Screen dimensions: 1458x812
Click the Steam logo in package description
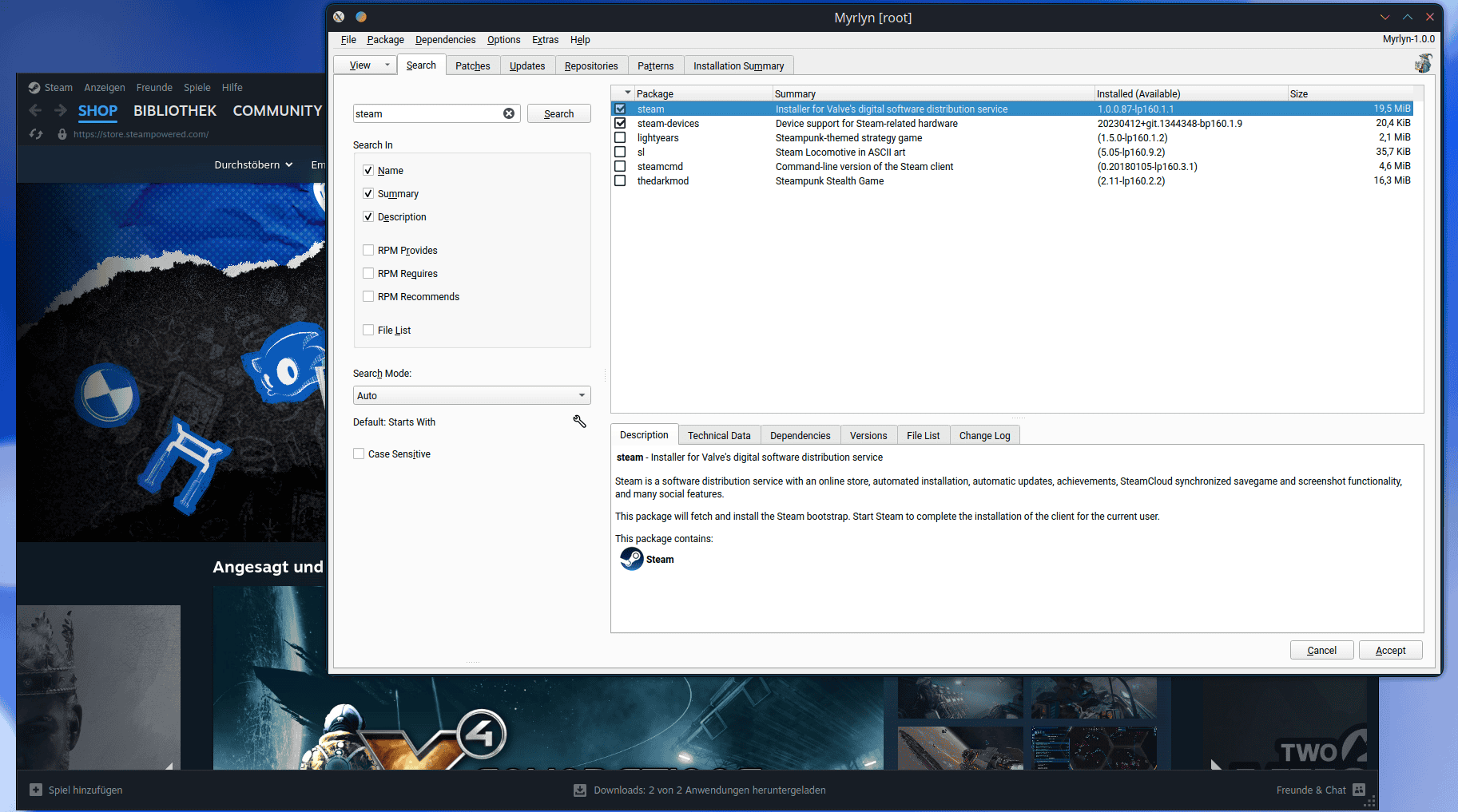coord(632,559)
